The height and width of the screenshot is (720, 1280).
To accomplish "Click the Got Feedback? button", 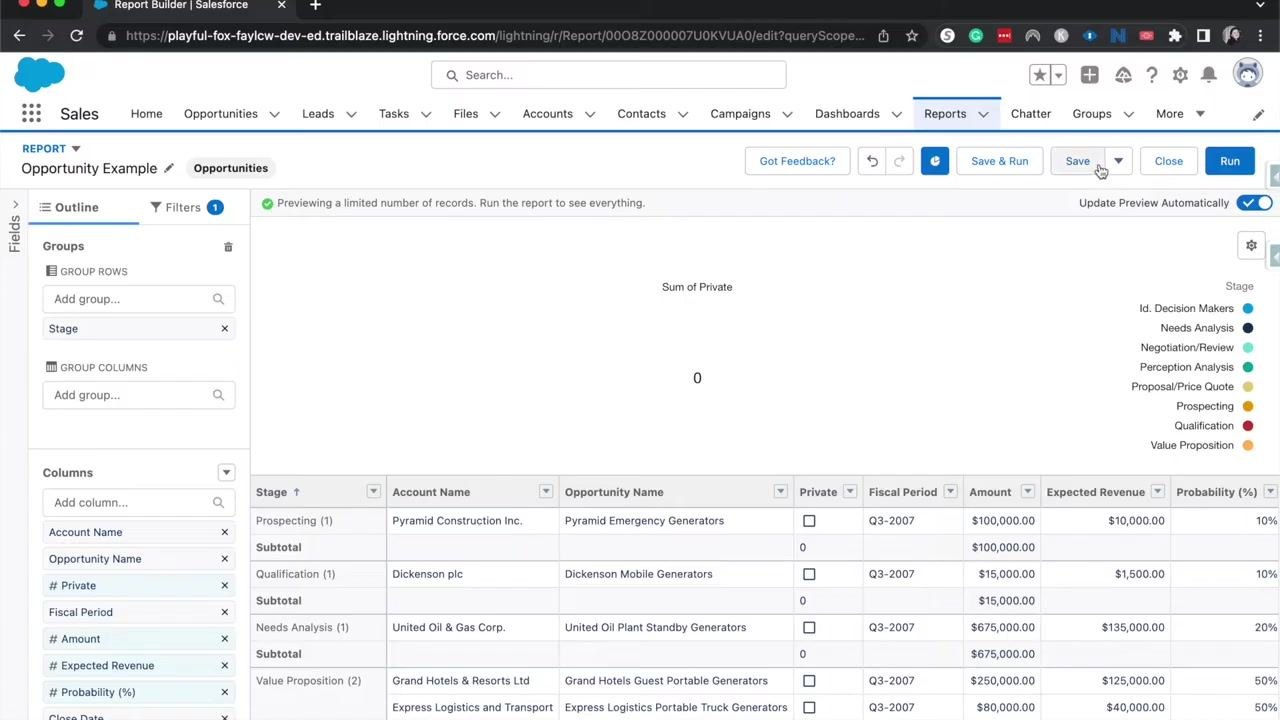I will [x=797, y=161].
